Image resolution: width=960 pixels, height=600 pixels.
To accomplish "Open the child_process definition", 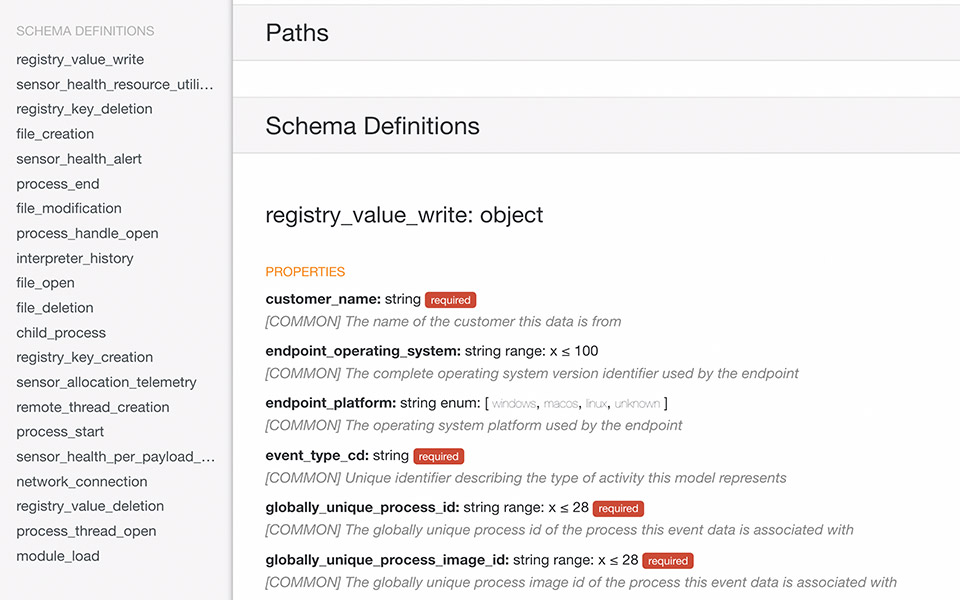I will pos(61,333).
